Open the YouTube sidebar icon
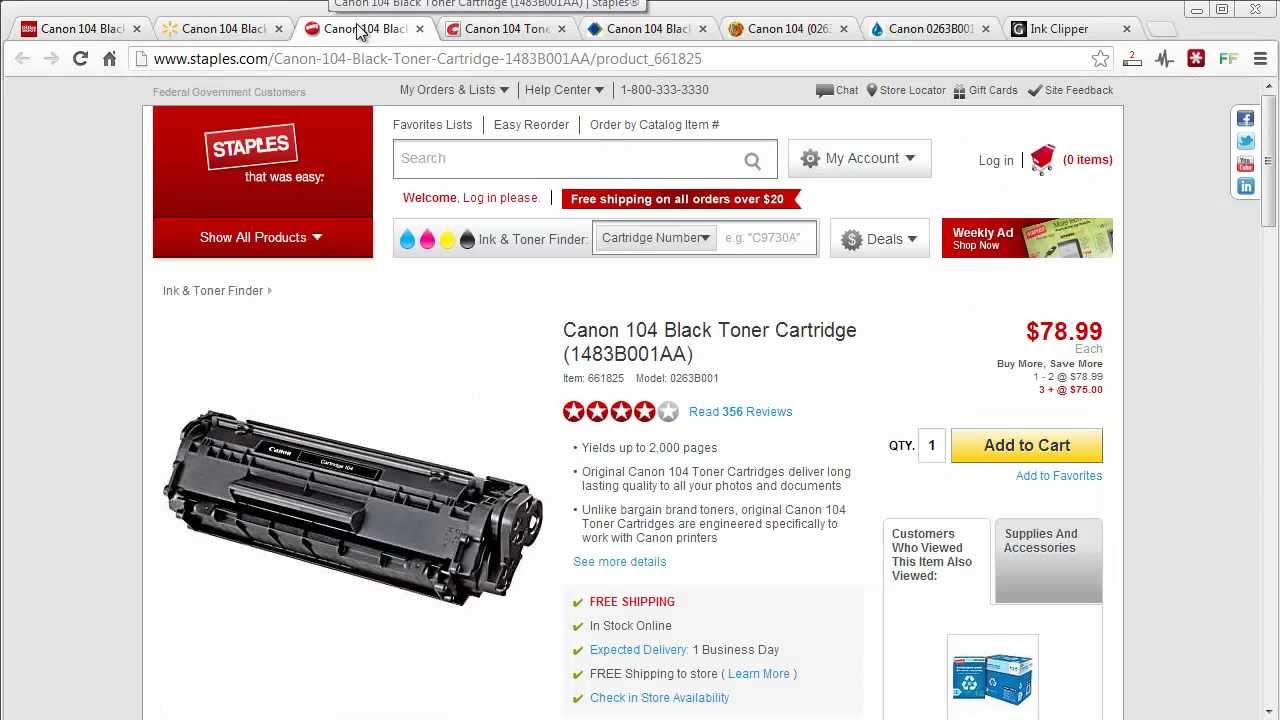Screen dimensions: 1280x720 pyautogui.click(x=1246, y=164)
